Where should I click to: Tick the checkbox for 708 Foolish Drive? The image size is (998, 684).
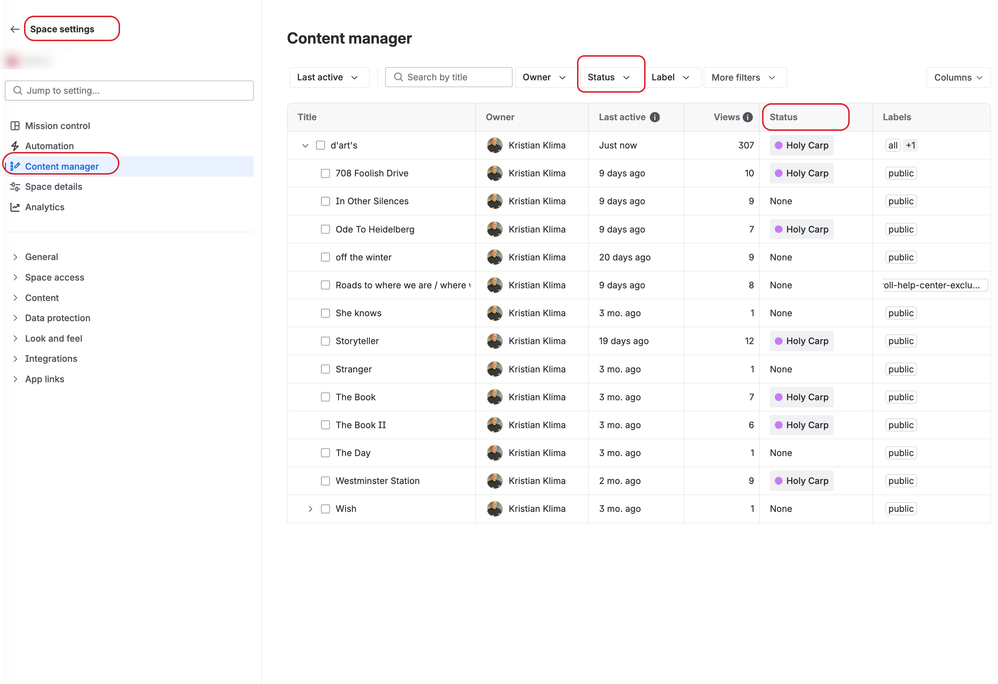coord(325,173)
